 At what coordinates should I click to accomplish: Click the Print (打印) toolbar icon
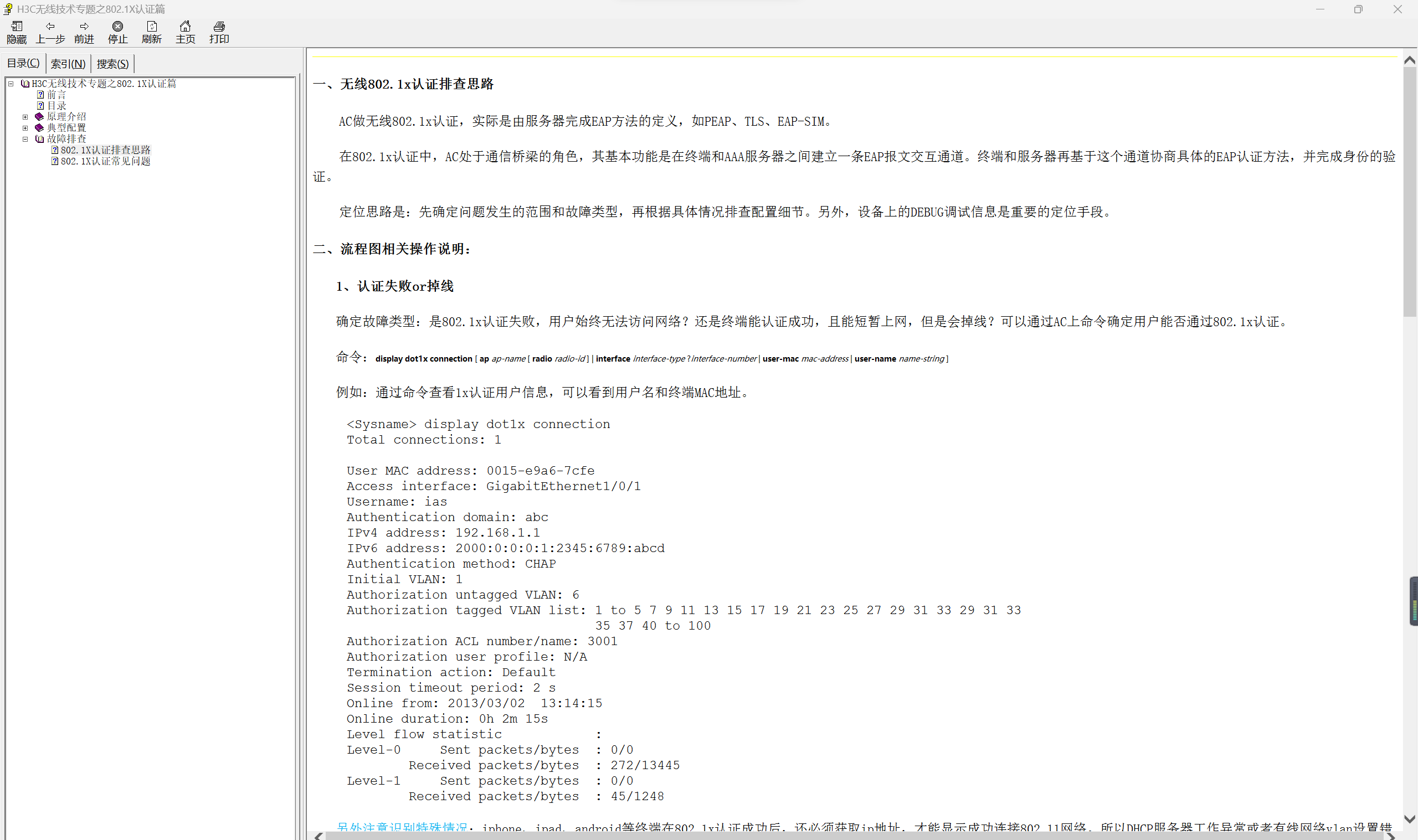click(x=219, y=27)
